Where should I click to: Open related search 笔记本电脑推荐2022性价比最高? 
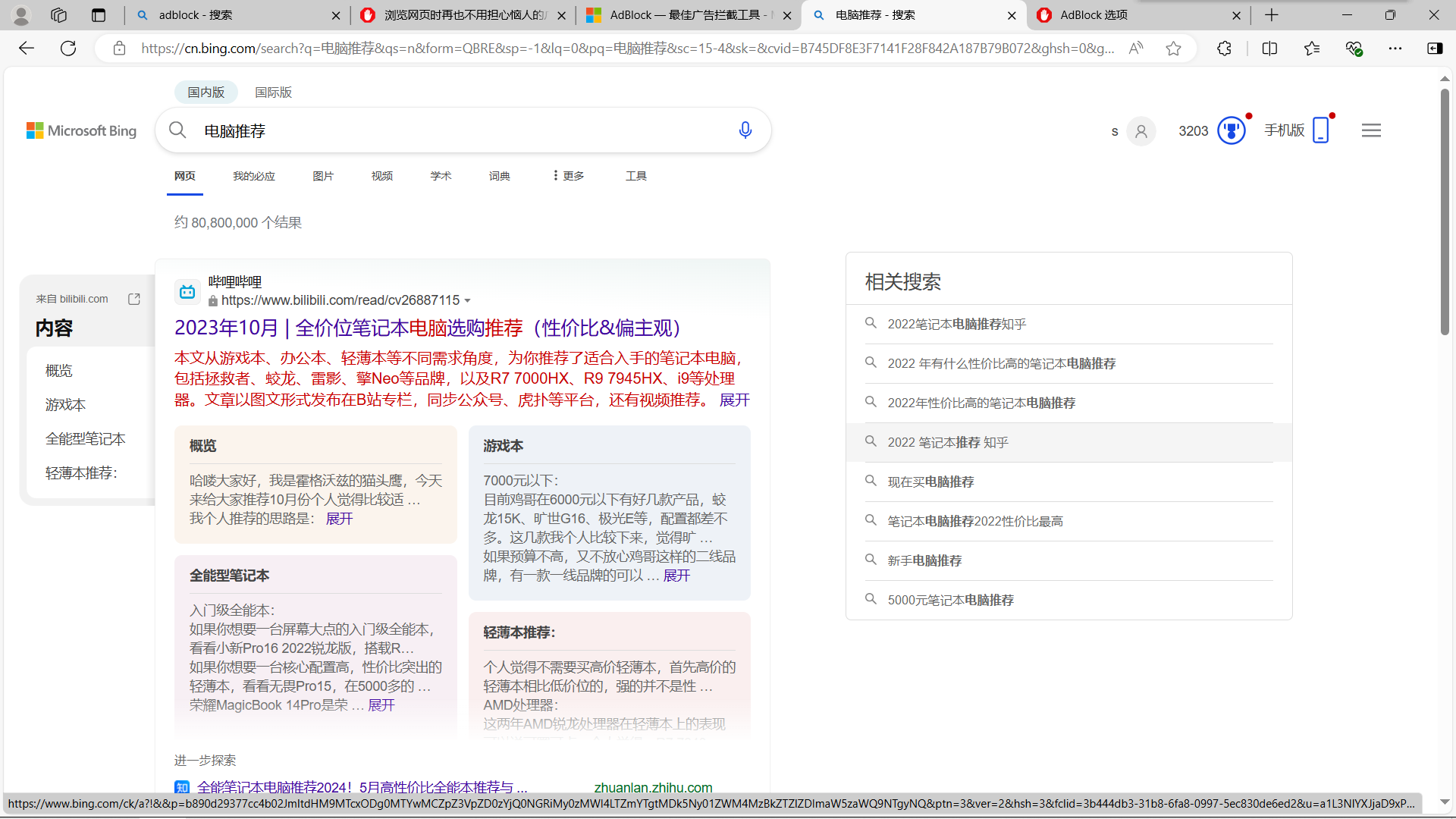975,521
